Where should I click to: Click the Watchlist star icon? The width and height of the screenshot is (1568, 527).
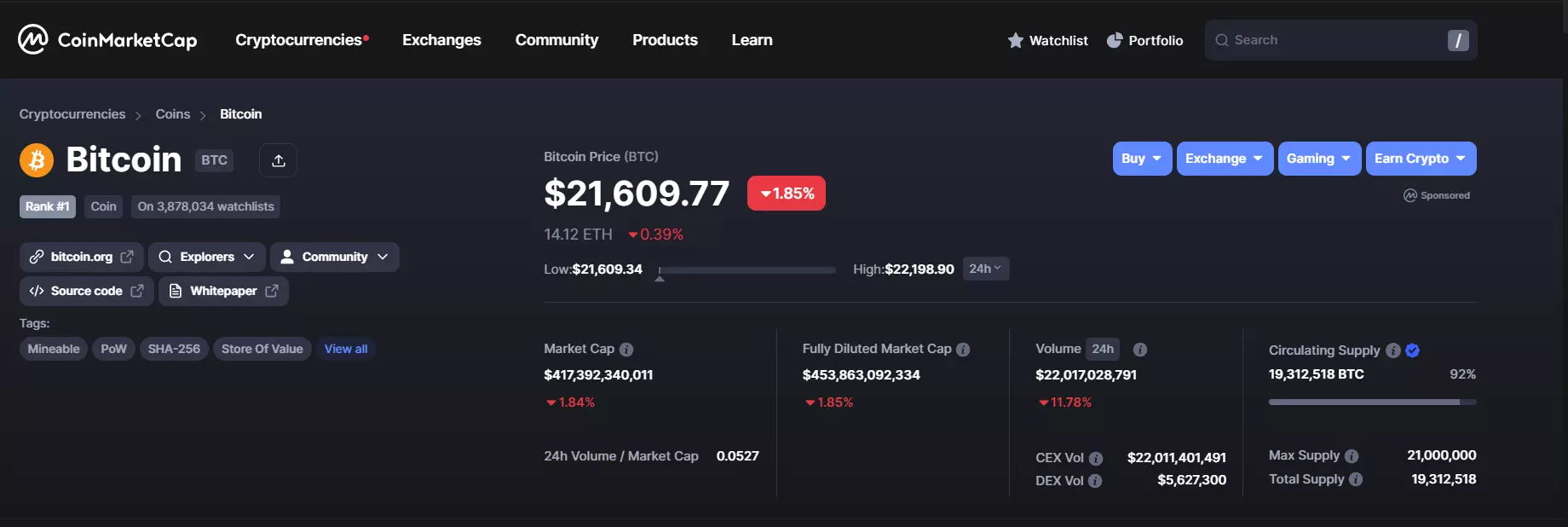click(x=1015, y=40)
